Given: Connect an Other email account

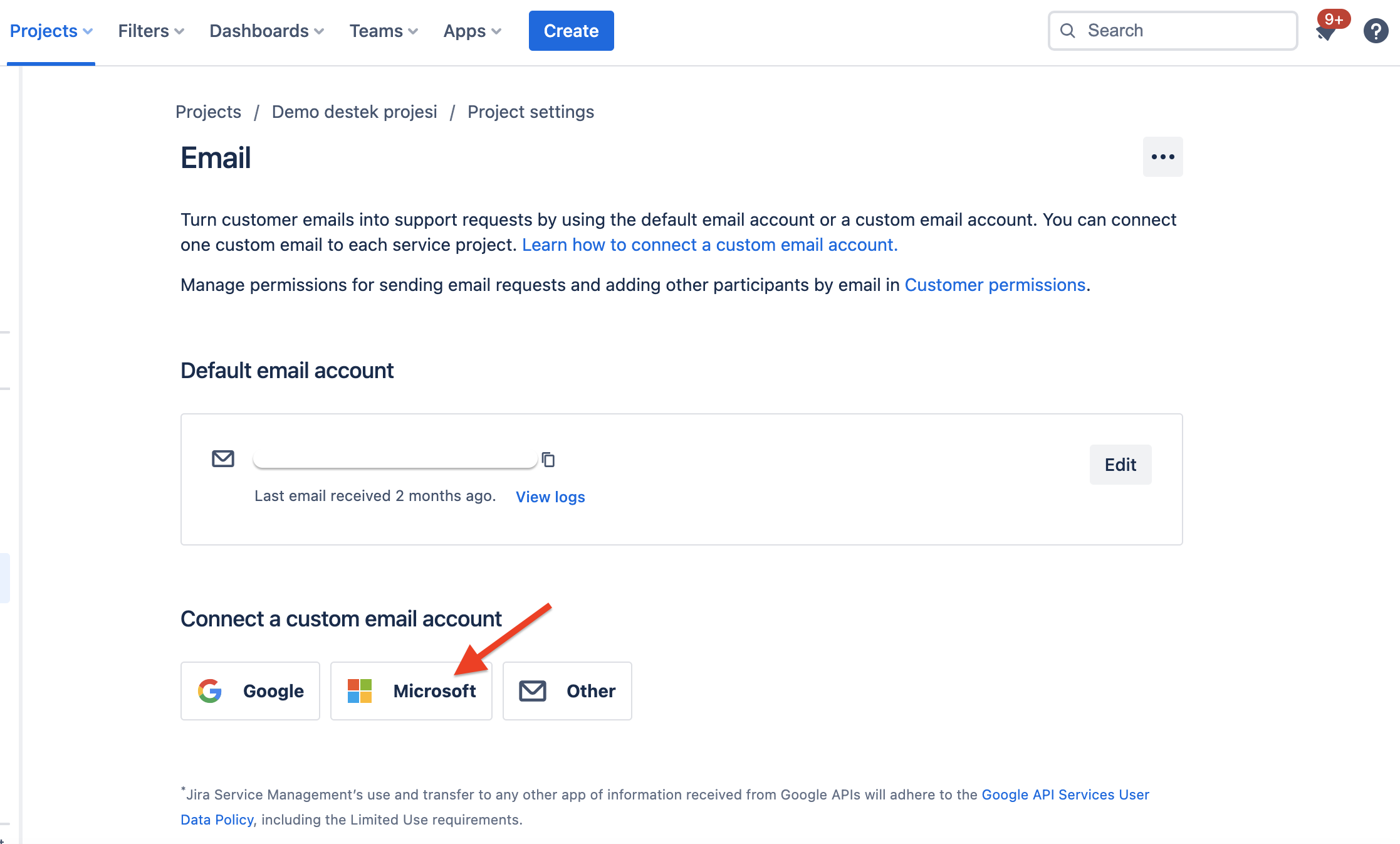Looking at the screenshot, I should [x=567, y=691].
